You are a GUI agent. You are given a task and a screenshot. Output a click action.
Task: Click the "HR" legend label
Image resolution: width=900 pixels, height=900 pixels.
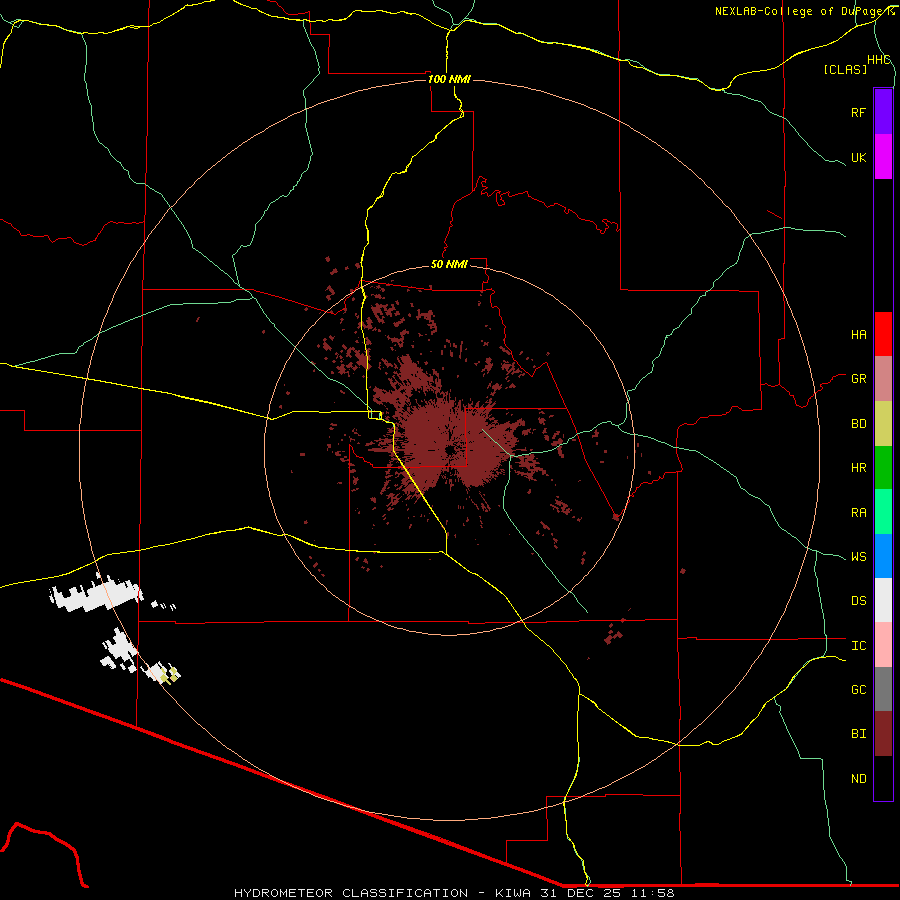[858, 468]
